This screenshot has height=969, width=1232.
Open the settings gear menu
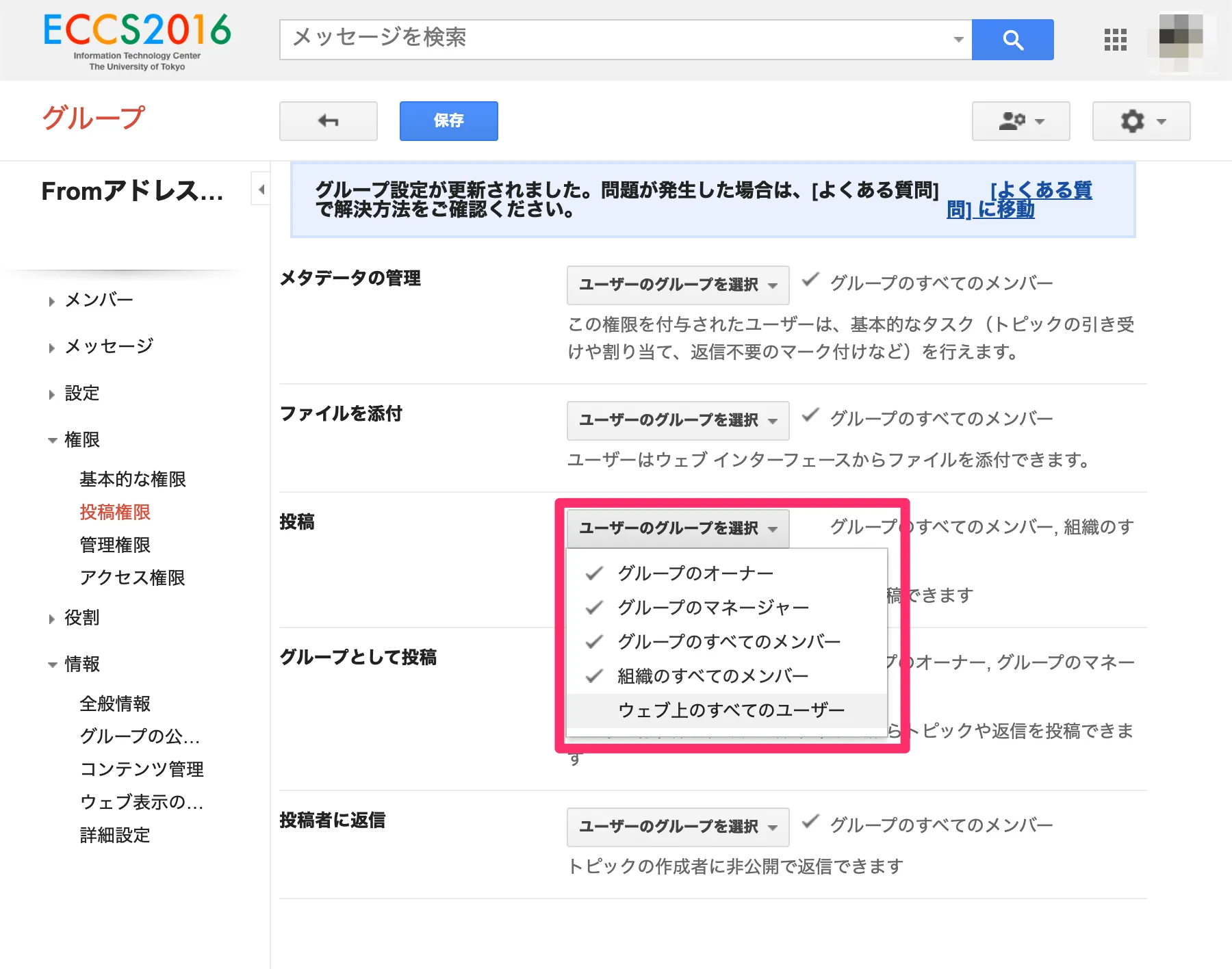pos(1141,121)
